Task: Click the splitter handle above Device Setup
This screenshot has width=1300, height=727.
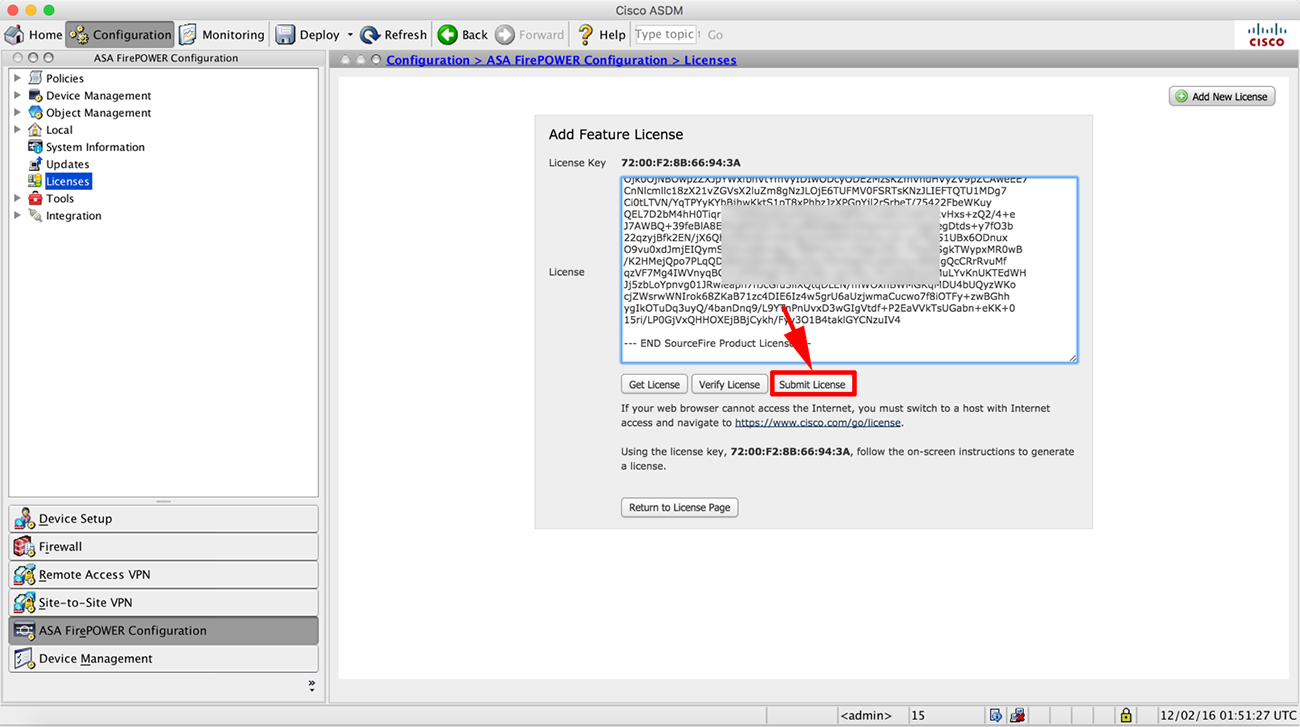Action: click(x=163, y=501)
